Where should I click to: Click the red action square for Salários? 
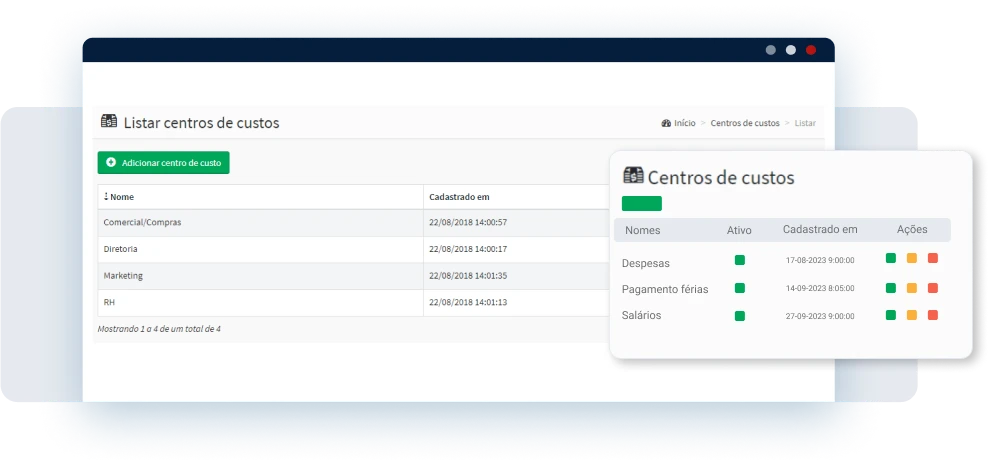click(933, 315)
